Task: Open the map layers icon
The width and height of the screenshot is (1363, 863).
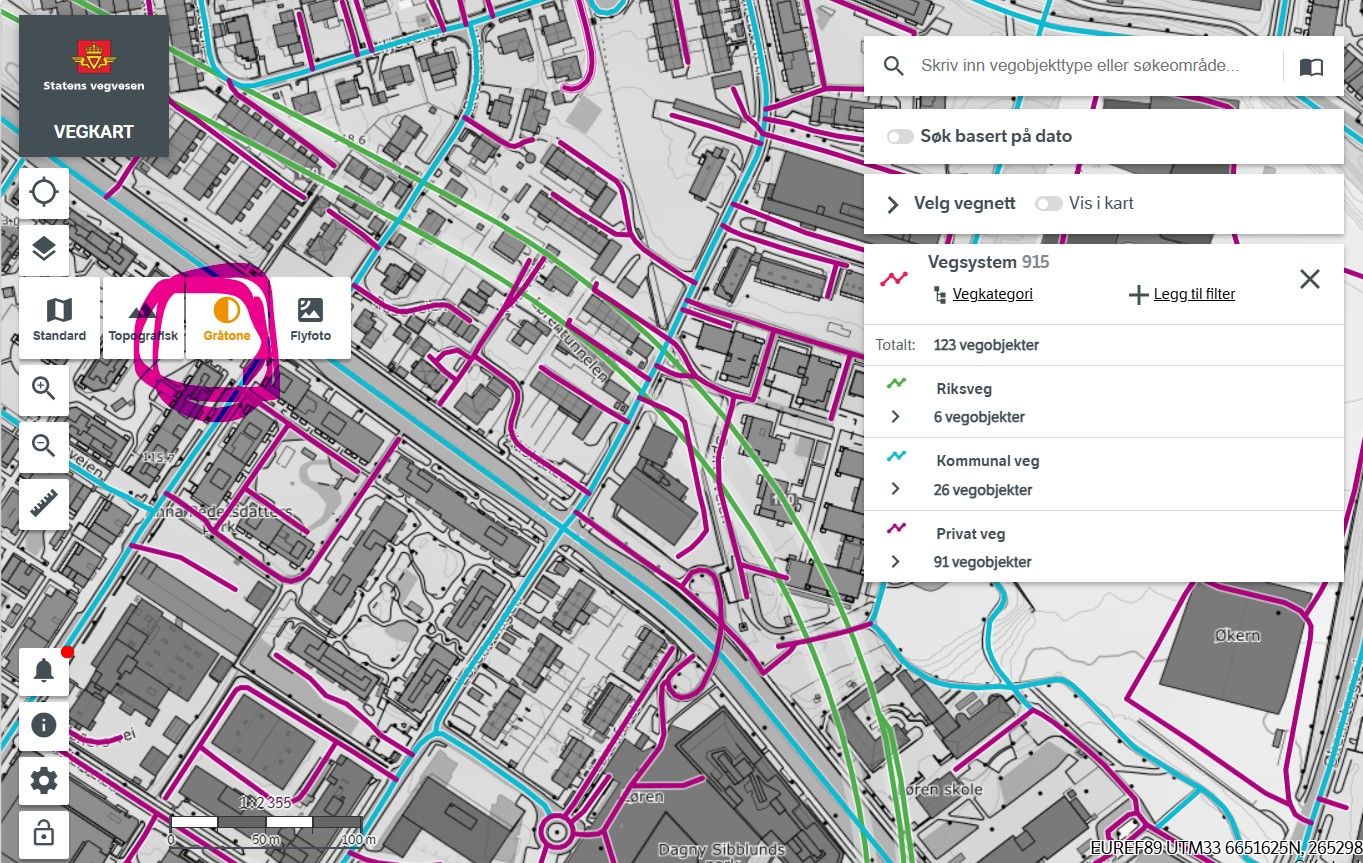Action: pyautogui.click(x=44, y=249)
